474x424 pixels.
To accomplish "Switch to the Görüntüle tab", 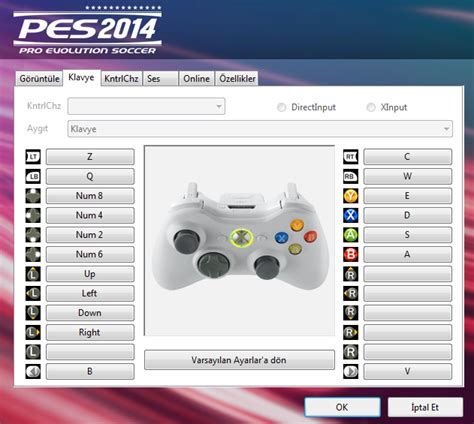I will (39, 79).
